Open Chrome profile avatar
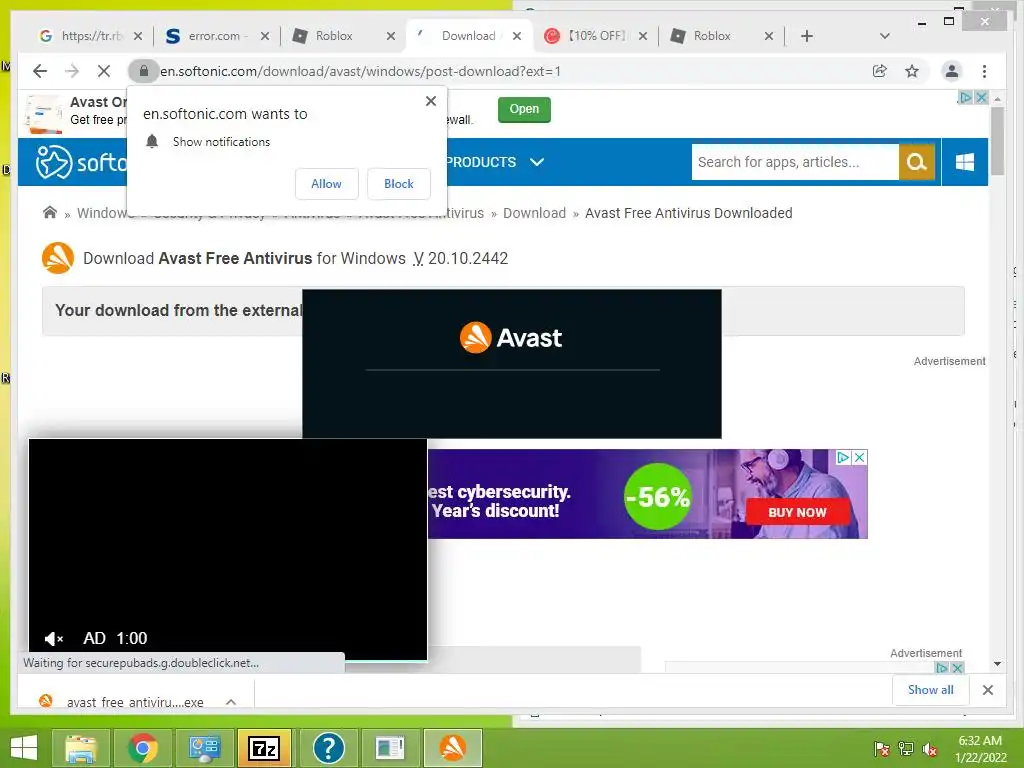The width and height of the screenshot is (1024, 768). pos(952,71)
